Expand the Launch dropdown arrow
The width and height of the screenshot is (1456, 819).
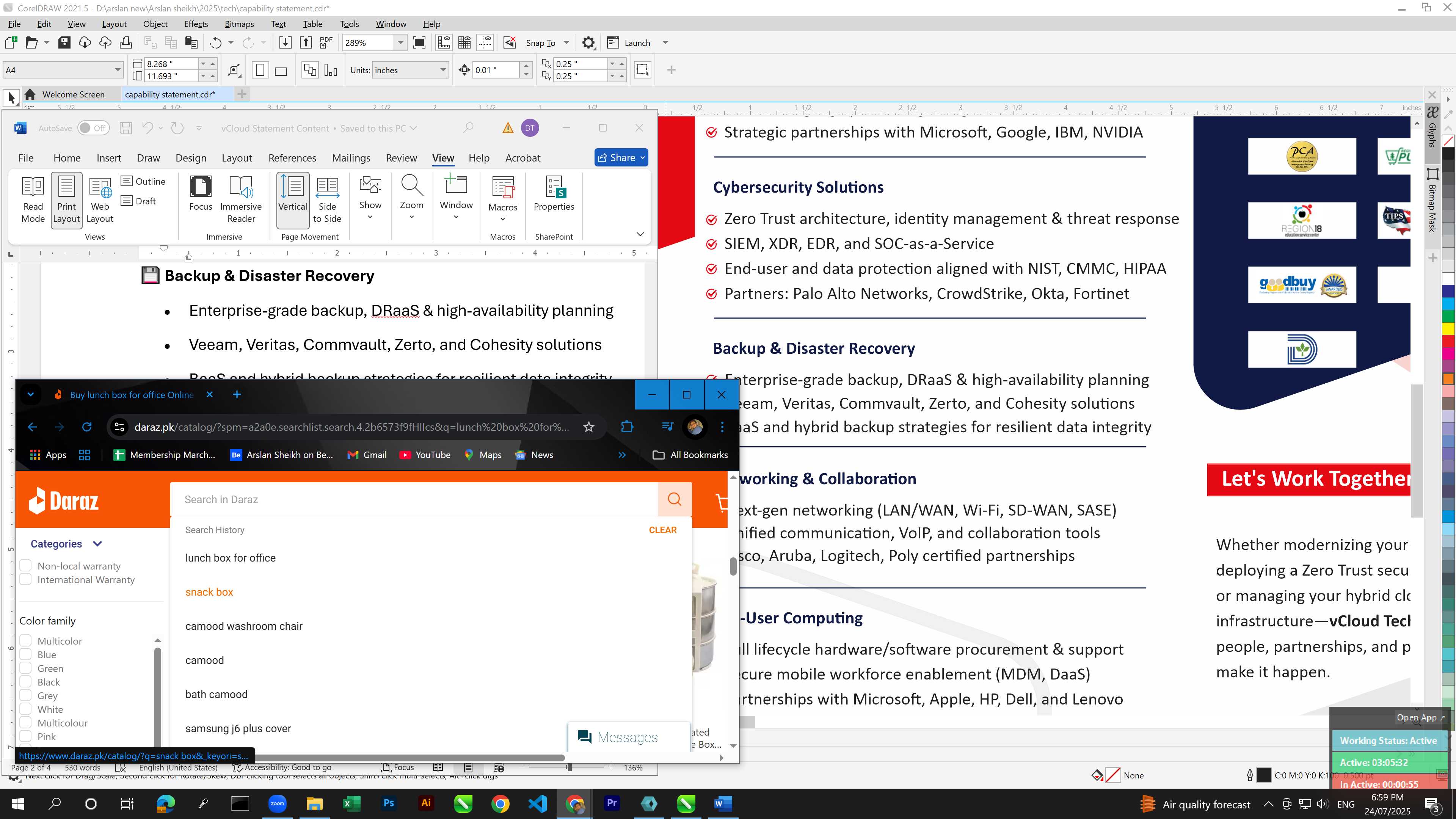(x=665, y=43)
